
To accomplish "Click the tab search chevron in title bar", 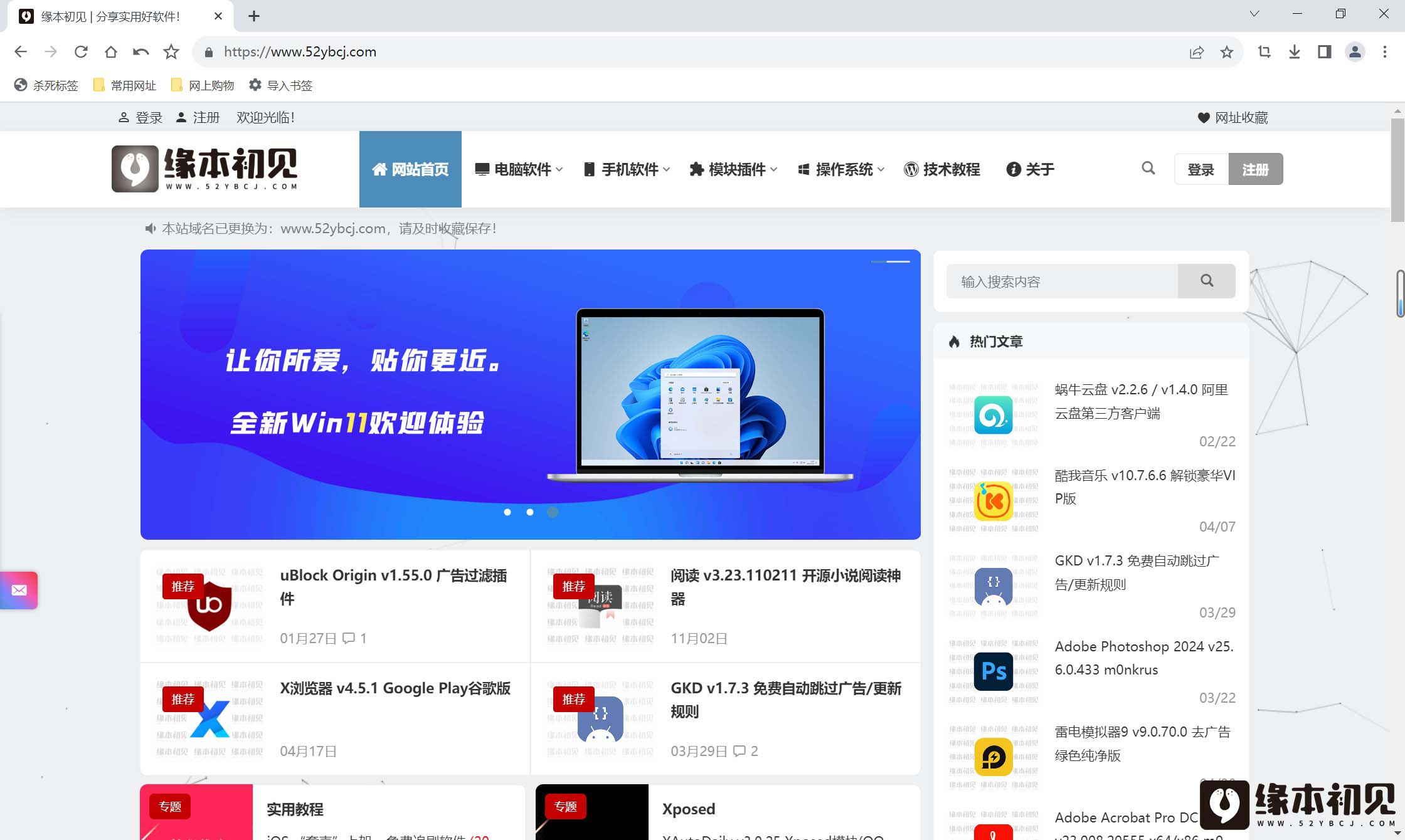I will 1254,14.
